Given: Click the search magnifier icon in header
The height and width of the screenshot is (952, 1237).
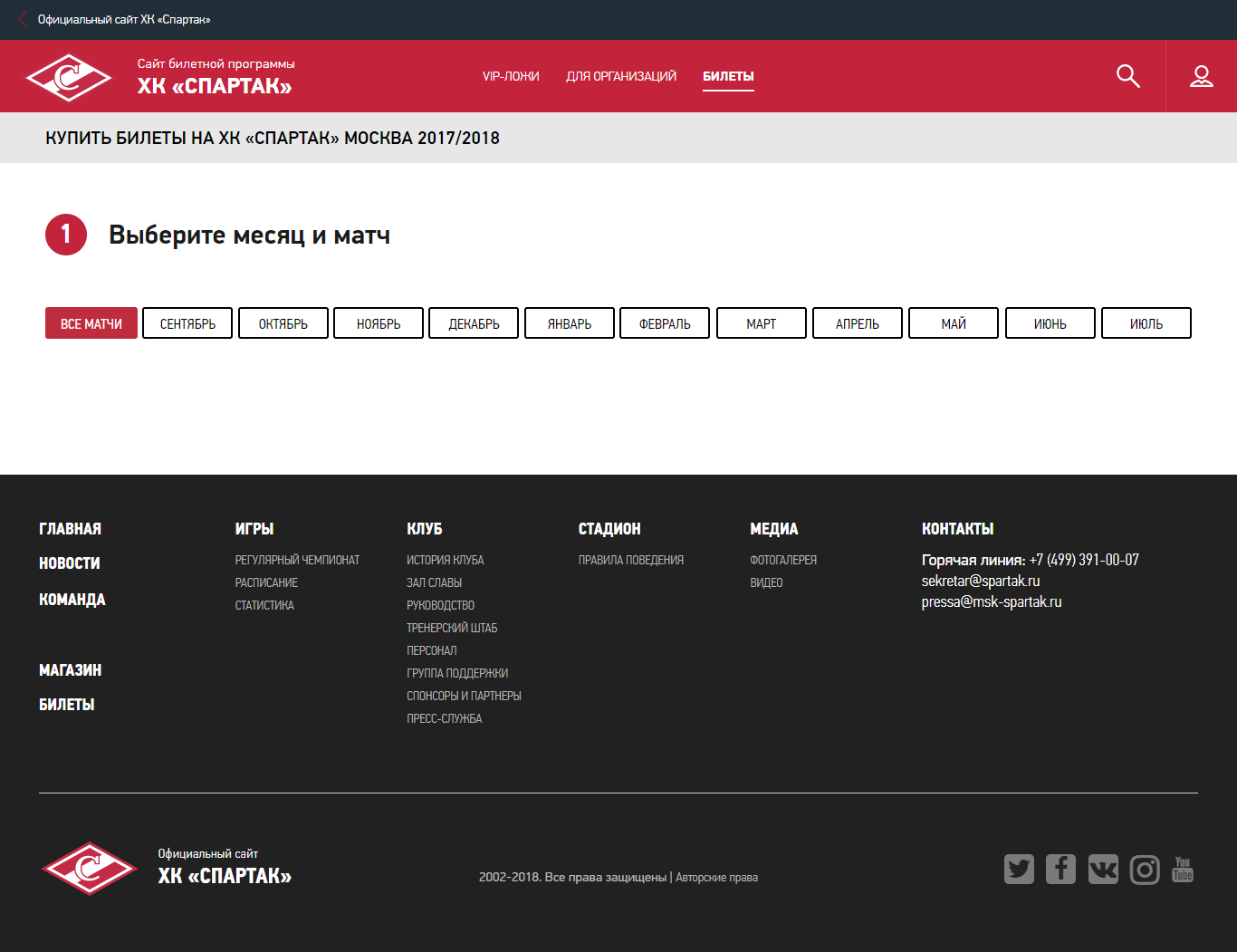Looking at the screenshot, I should [x=1127, y=76].
